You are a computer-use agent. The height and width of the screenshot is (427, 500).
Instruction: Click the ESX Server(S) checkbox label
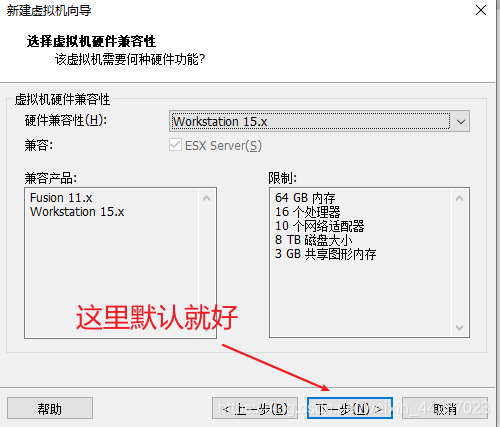pyautogui.click(x=223, y=146)
